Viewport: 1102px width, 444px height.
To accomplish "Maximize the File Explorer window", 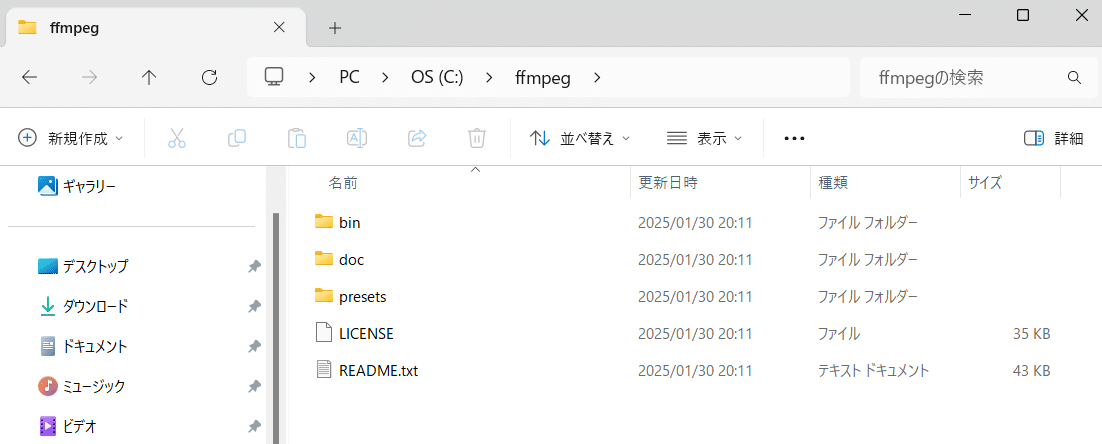I will [x=1023, y=15].
